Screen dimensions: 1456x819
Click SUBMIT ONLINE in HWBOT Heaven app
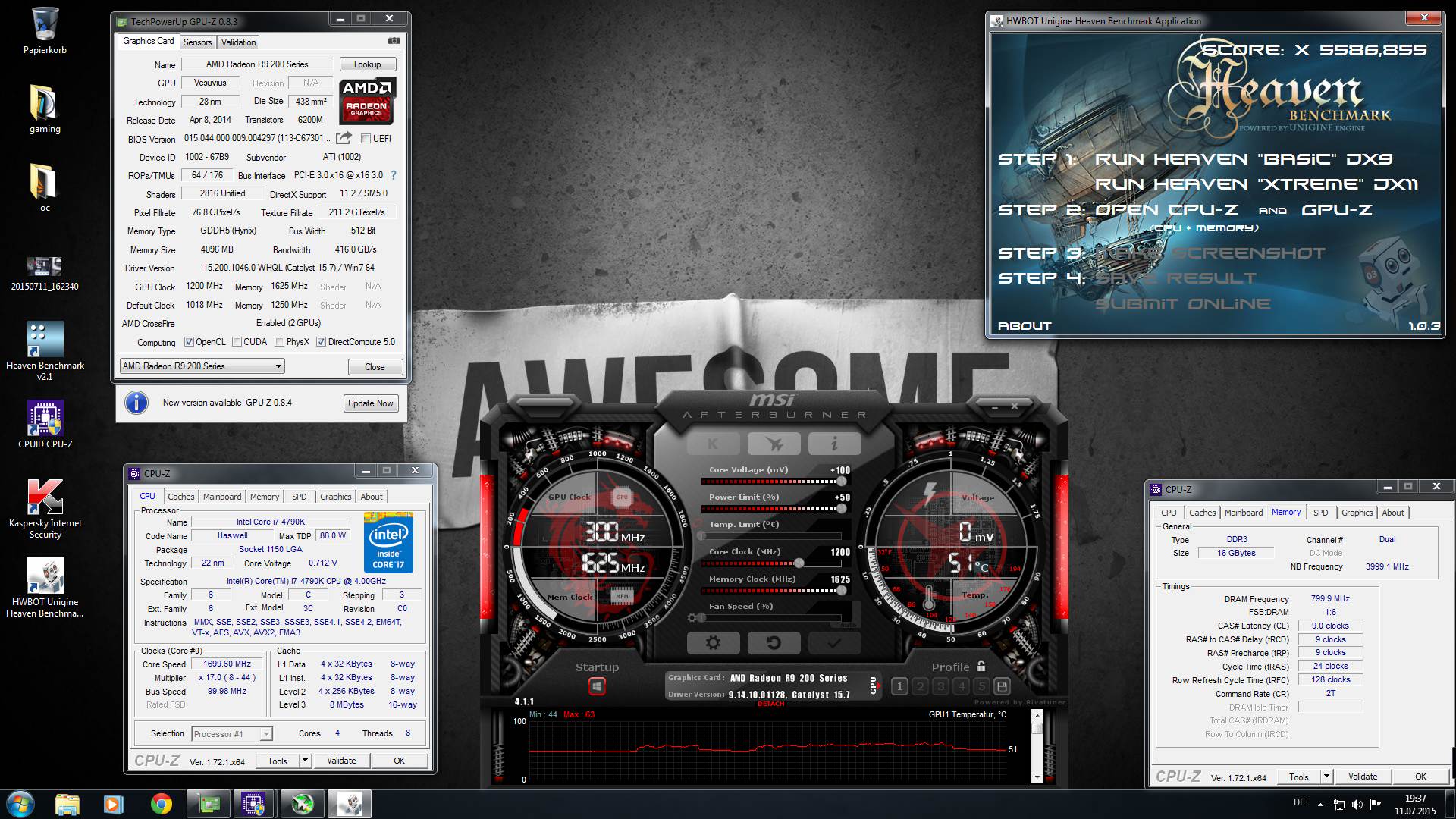1182,304
